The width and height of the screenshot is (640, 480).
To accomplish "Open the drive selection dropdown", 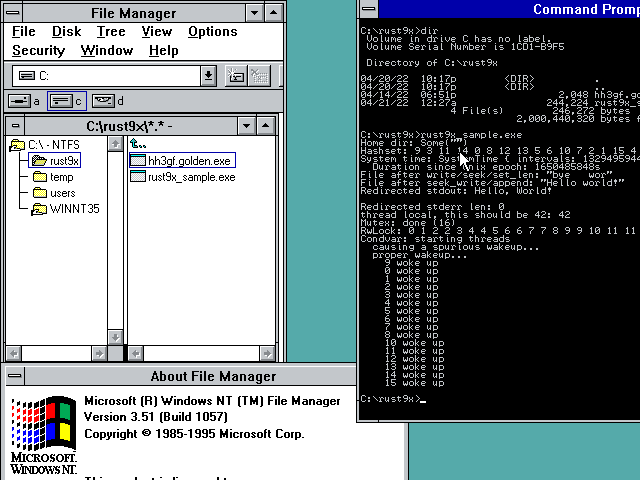I will 208,76.
